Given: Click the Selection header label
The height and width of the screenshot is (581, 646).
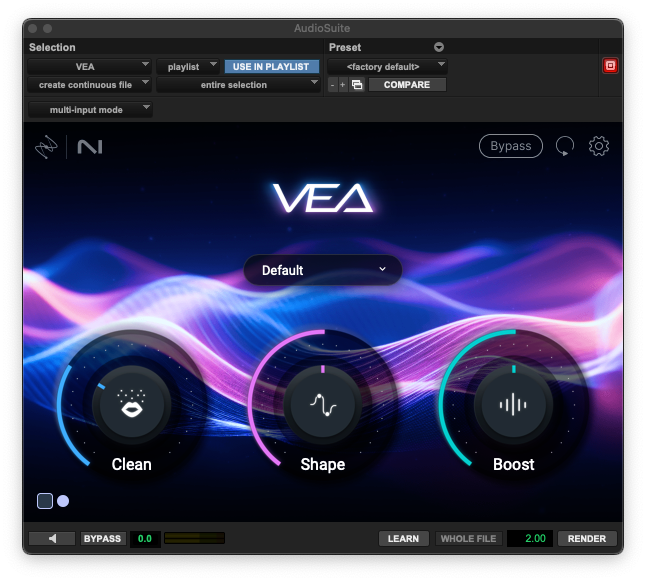Looking at the screenshot, I should pos(52,47).
